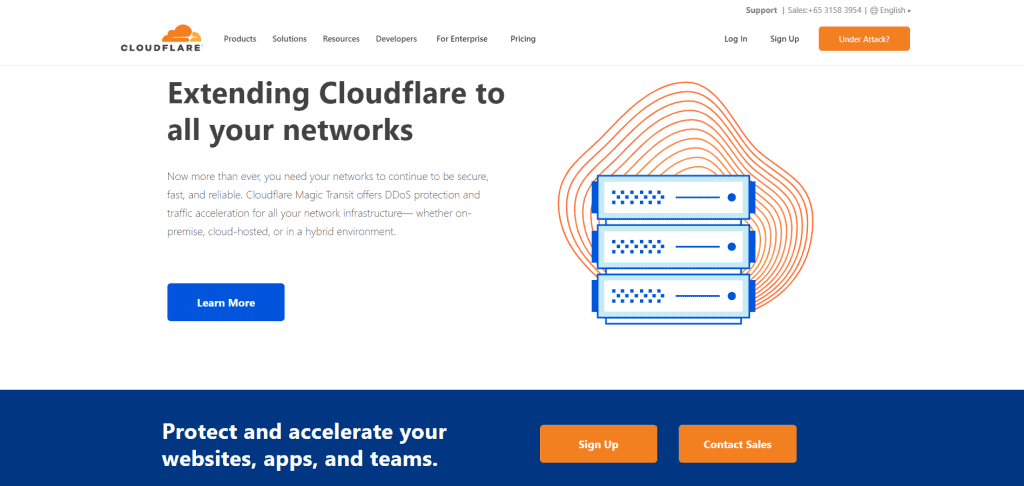Open the Developers menu
The image size is (1024, 486).
[396, 39]
